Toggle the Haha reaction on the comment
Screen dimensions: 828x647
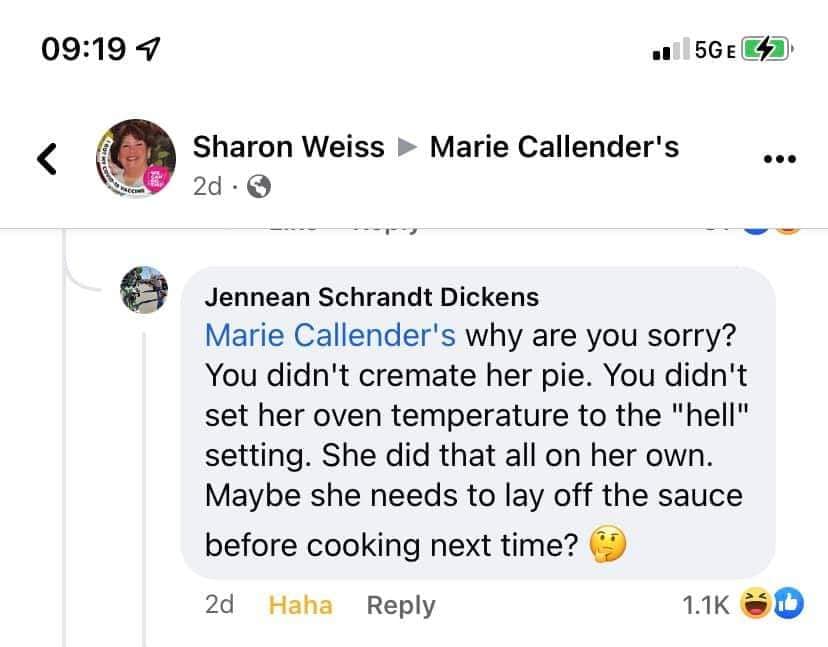coord(300,605)
